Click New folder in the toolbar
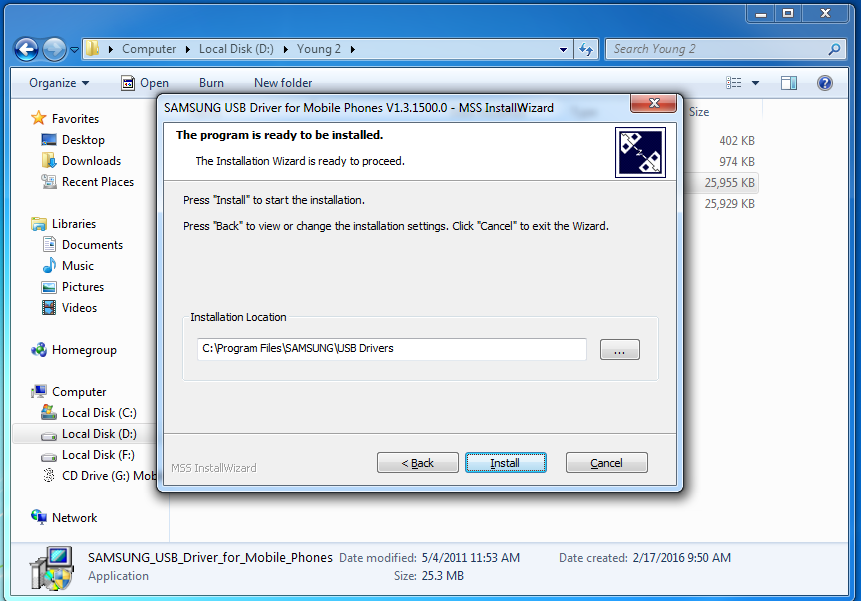Screen dimensions: 861x601 (283, 83)
